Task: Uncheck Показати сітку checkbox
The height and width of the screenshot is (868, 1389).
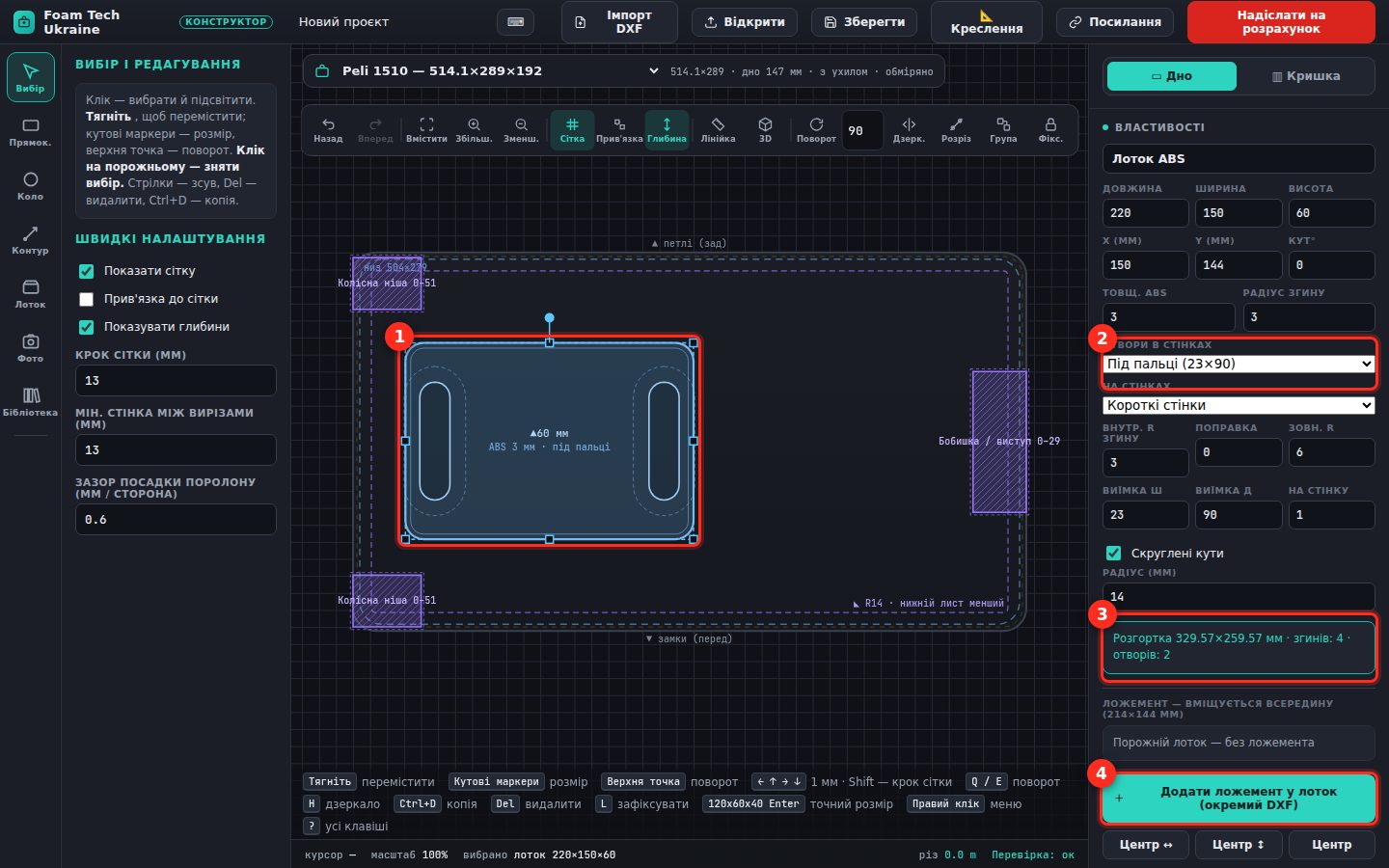Action: point(86,271)
